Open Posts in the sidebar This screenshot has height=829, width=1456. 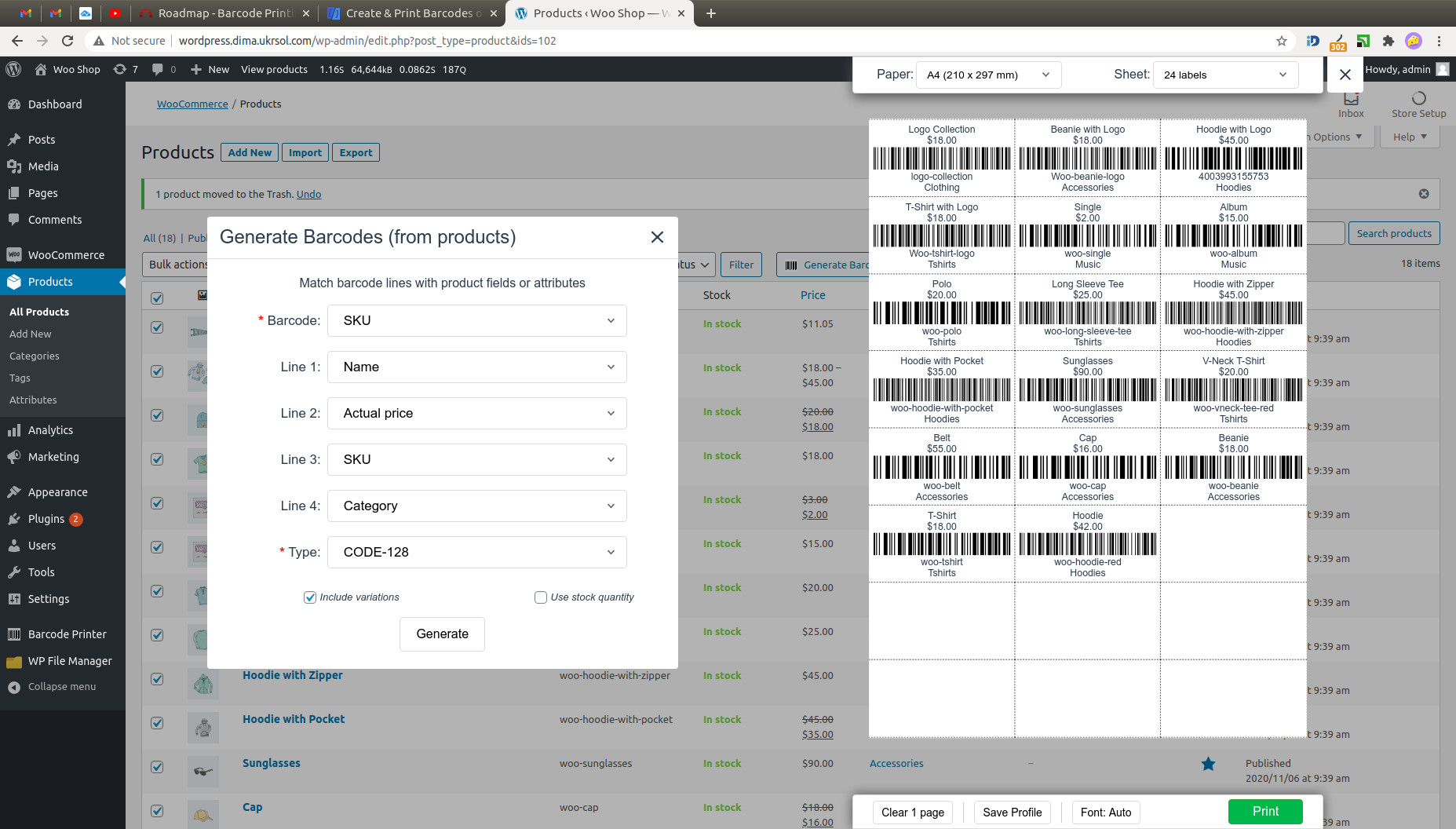click(42, 140)
